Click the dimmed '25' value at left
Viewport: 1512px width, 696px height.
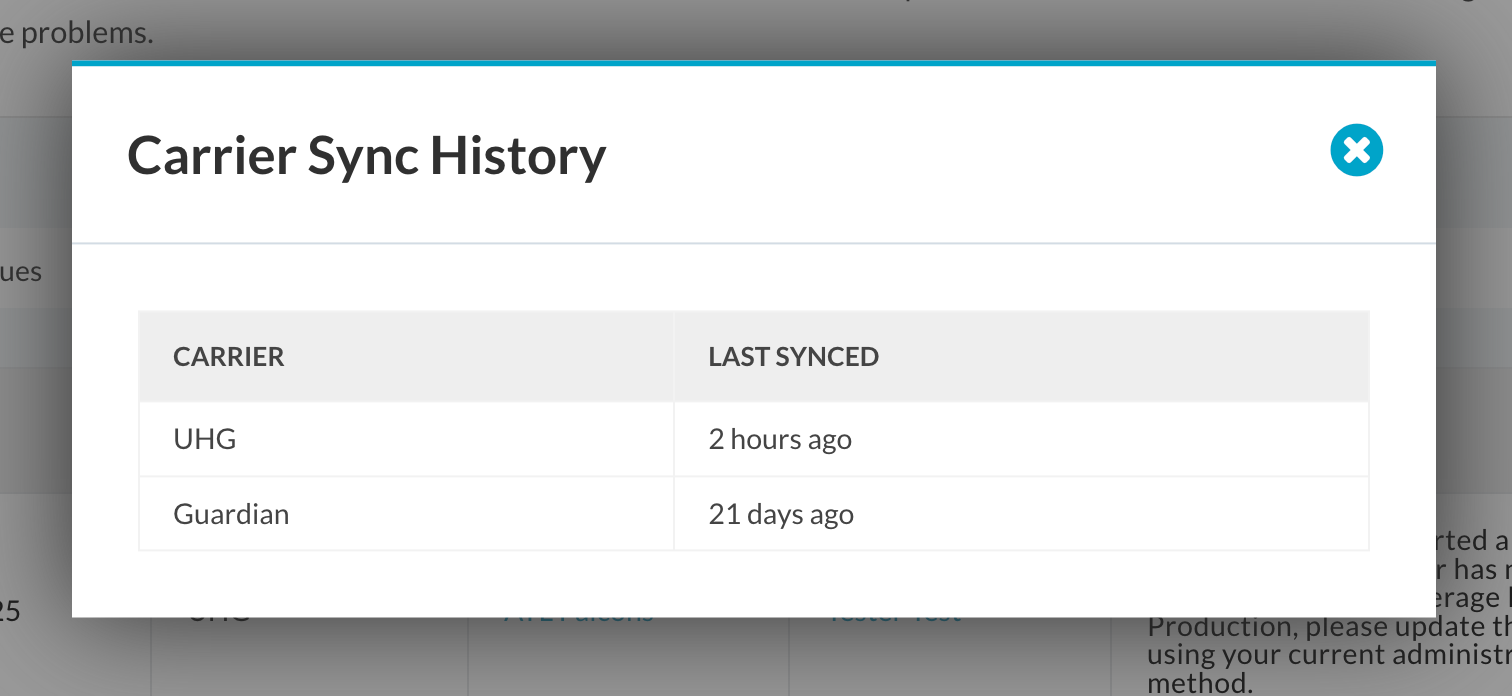[x=10, y=611]
